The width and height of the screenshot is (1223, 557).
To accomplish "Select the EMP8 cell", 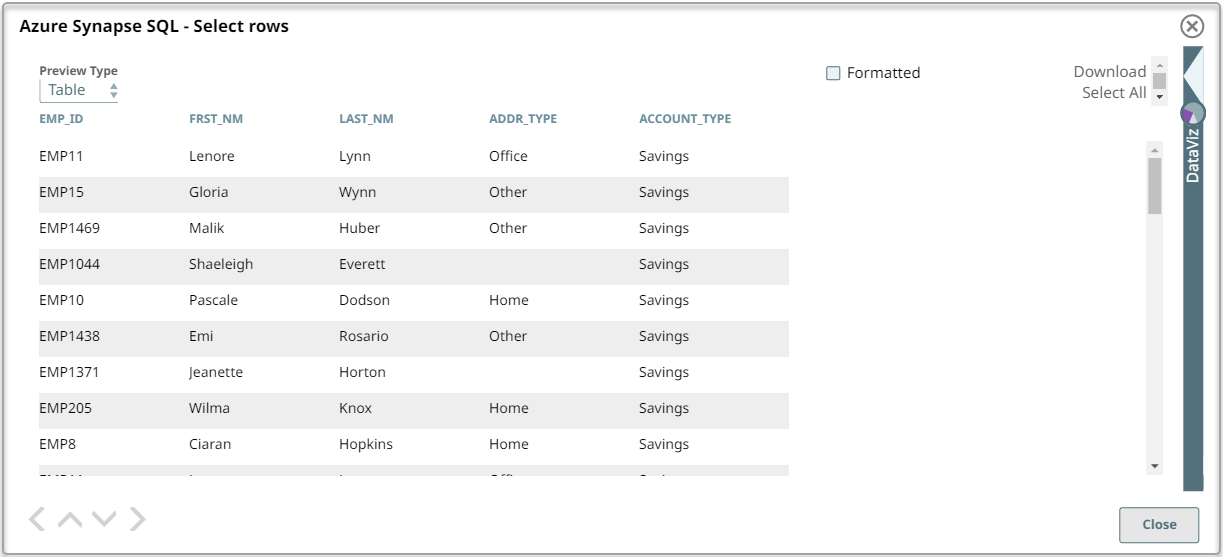I will coord(57,444).
